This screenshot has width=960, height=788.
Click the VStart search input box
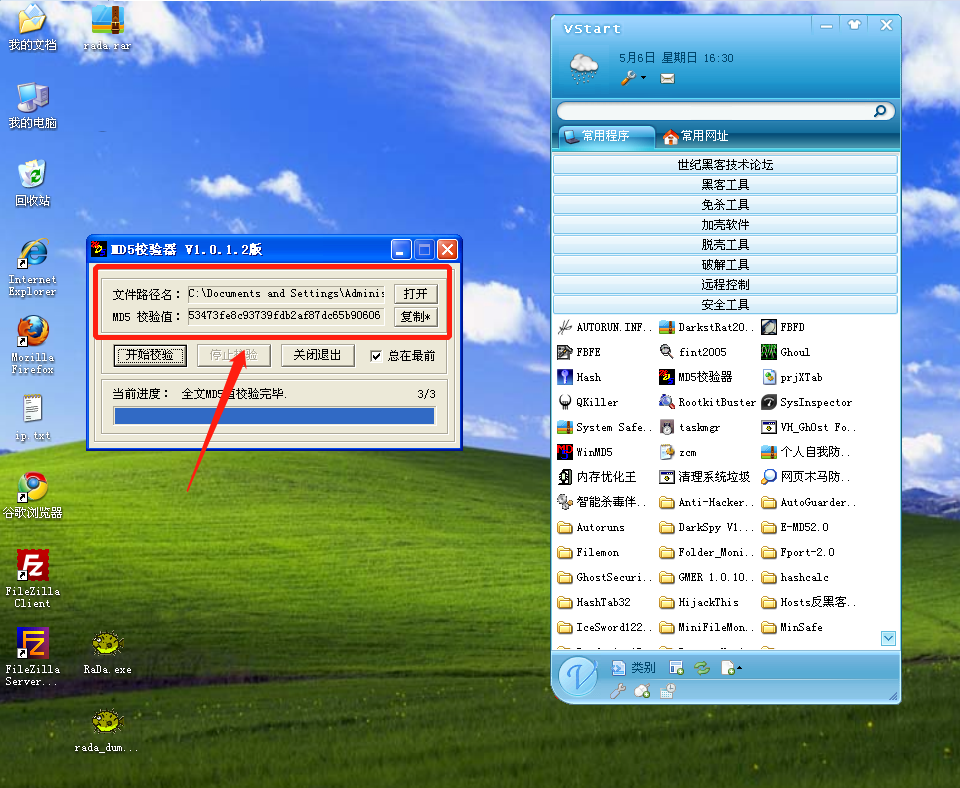point(715,111)
